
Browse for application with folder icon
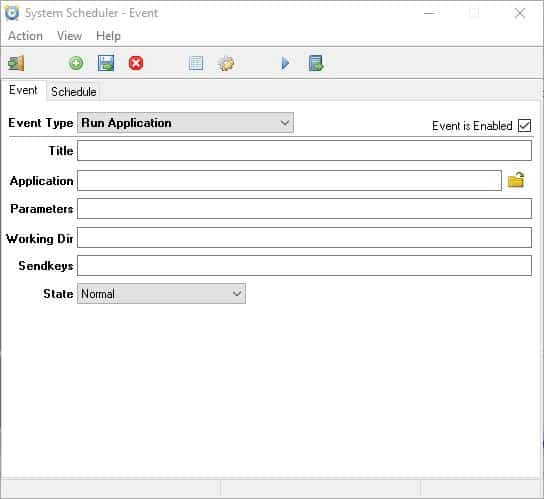tap(516, 180)
